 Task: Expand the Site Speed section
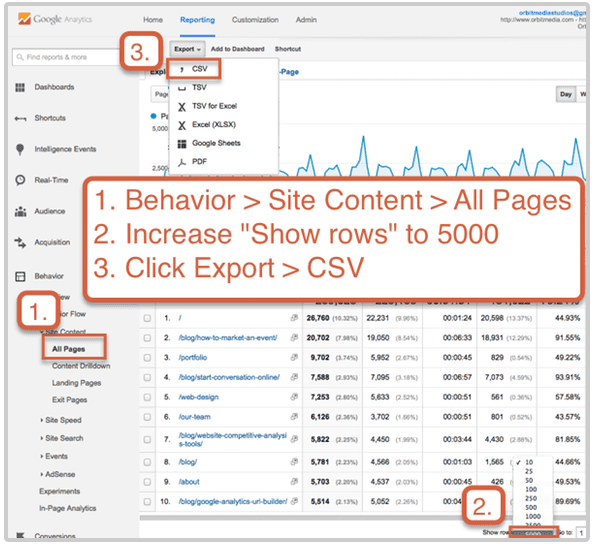[61, 420]
